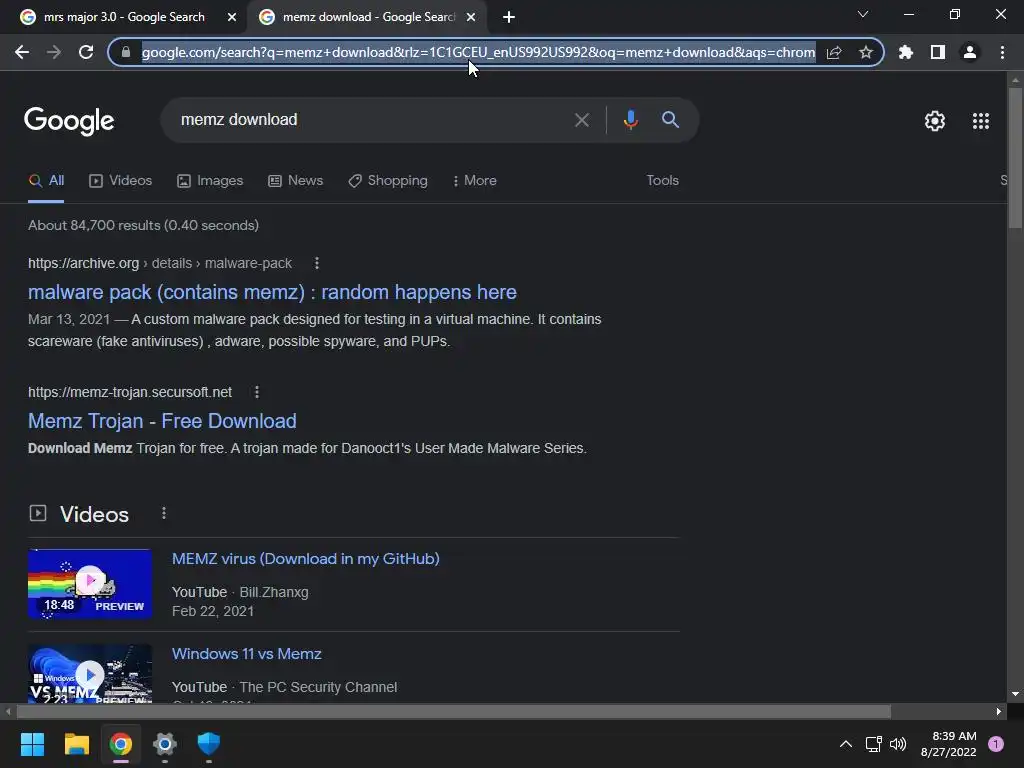The image size is (1024, 768).
Task: Open Google search settings gear
Action: pyautogui.click(x=935, y=121)
